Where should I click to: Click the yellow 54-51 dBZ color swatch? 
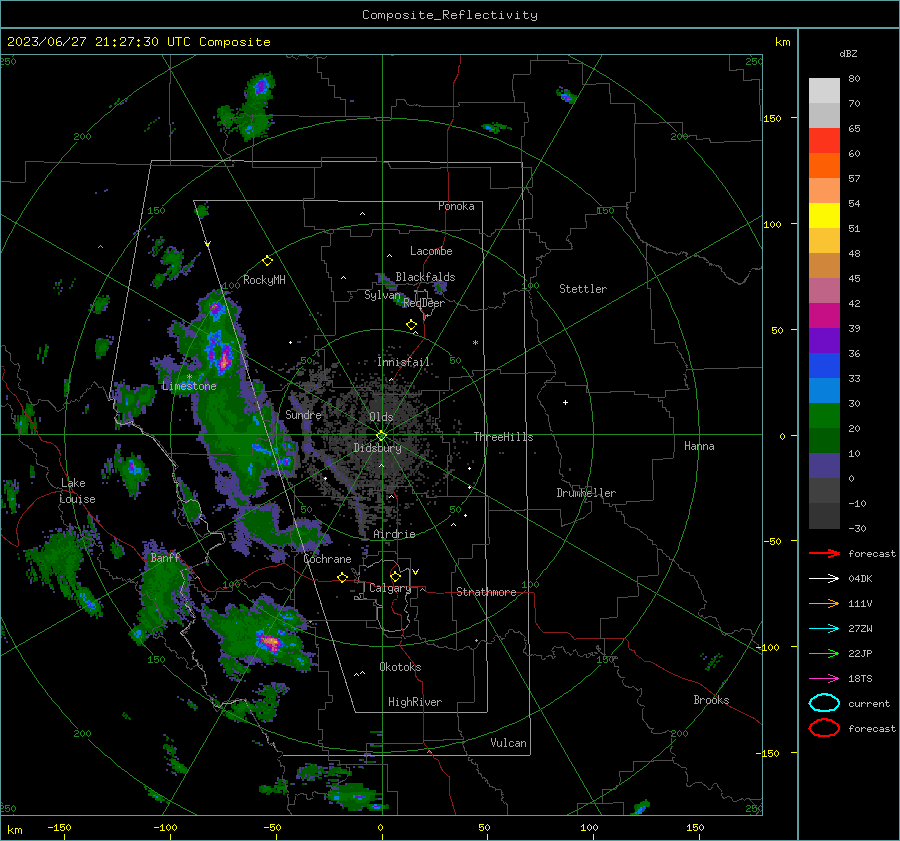tap(824, 216)
